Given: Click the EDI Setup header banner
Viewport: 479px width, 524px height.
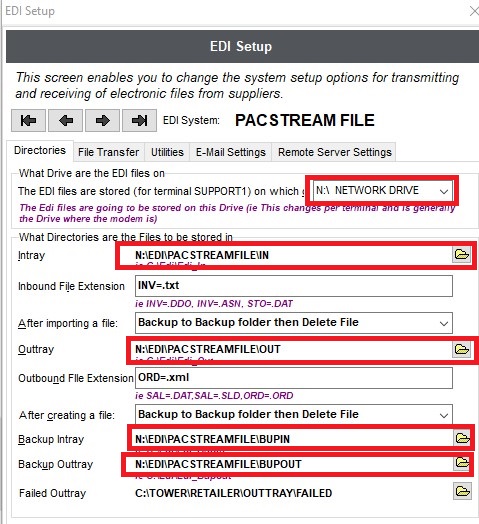Looking at the screenshot, I should (242, 46).
